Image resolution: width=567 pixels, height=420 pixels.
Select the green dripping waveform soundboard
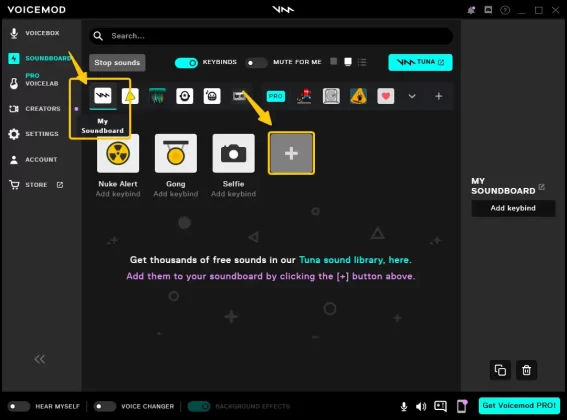point(157,96)
